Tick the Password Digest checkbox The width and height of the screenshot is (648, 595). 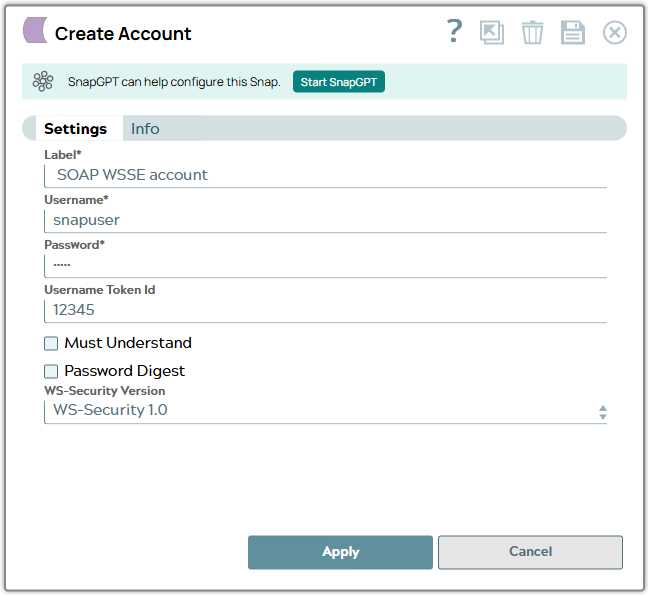51,371
